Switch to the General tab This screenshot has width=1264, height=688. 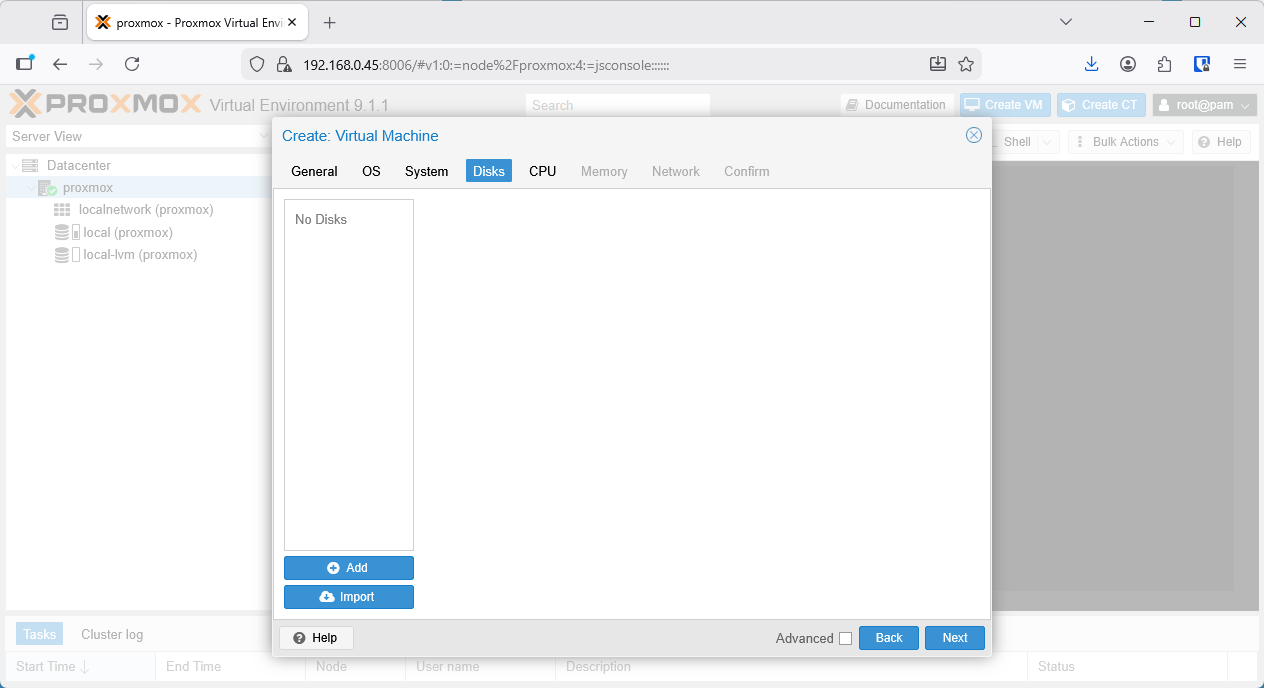[314, 171]
